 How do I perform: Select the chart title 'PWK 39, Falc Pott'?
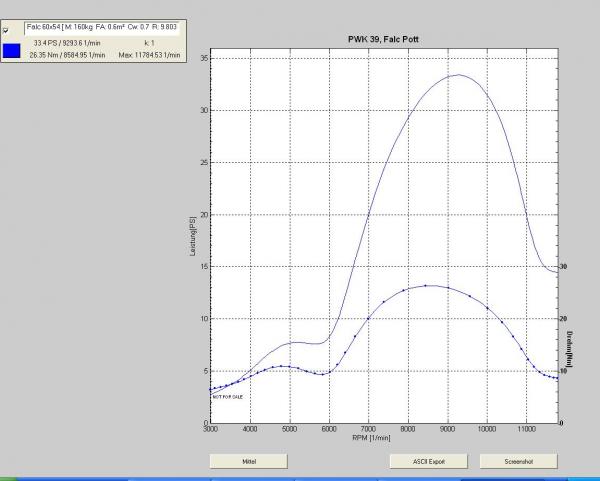tap(383, 39)
